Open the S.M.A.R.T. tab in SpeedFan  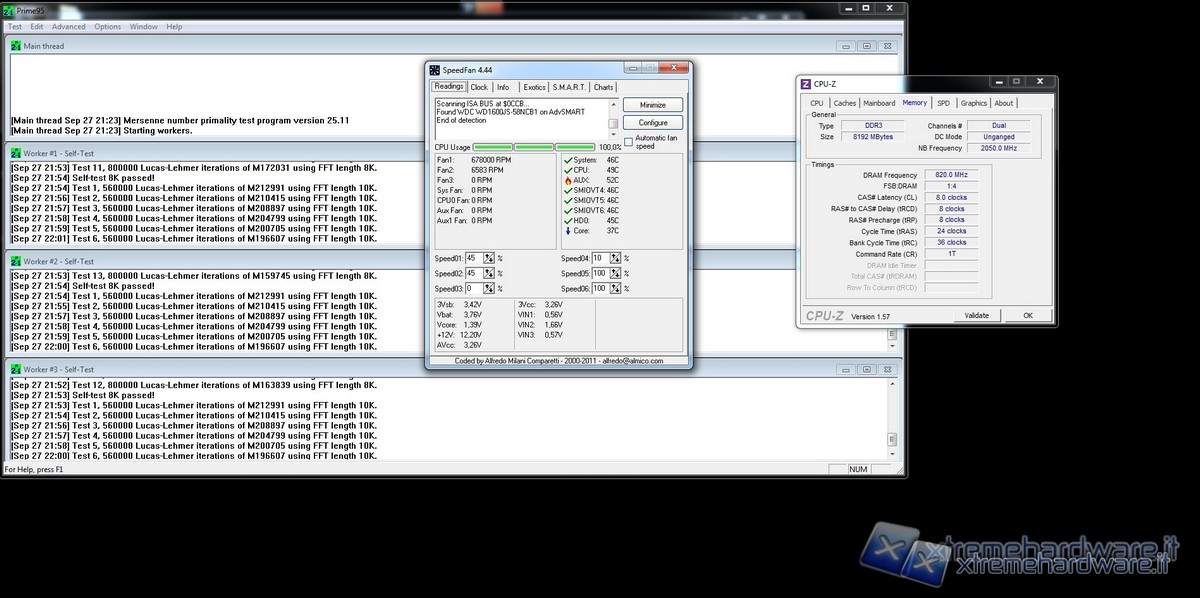(570, 87)
